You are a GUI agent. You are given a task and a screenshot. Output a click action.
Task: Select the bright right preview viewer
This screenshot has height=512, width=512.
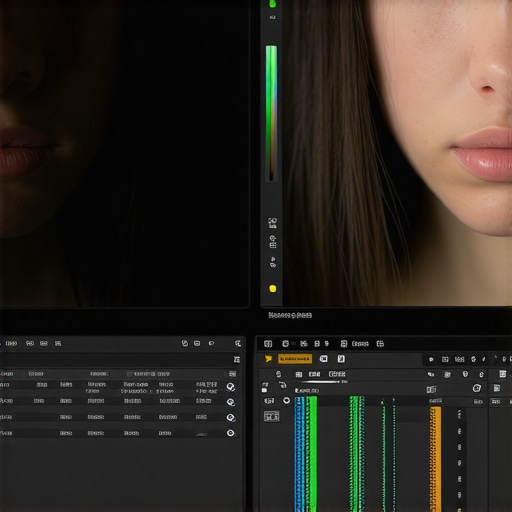(x=397, y=153)
